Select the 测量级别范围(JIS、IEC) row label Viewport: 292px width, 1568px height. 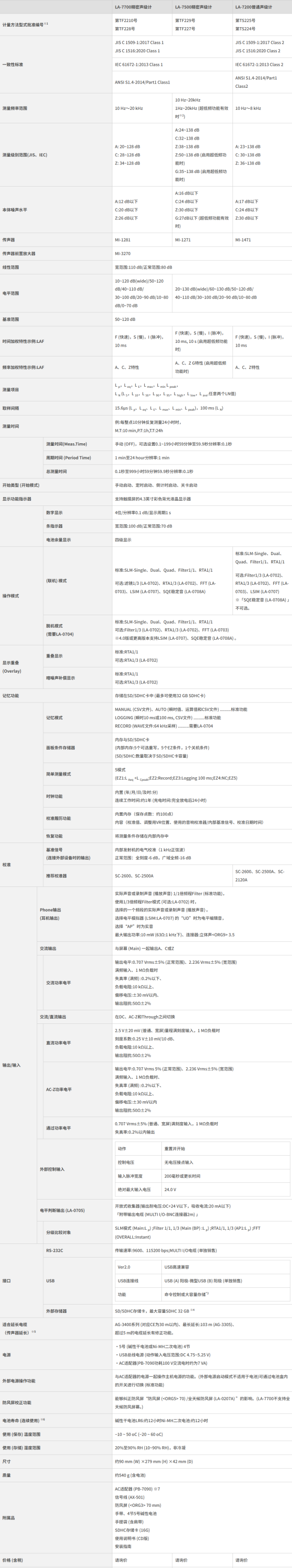click(x=25, y=155)
